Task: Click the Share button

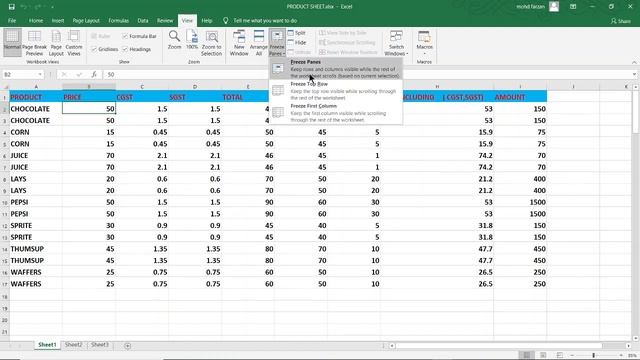Action: click(x=620, y=21)
